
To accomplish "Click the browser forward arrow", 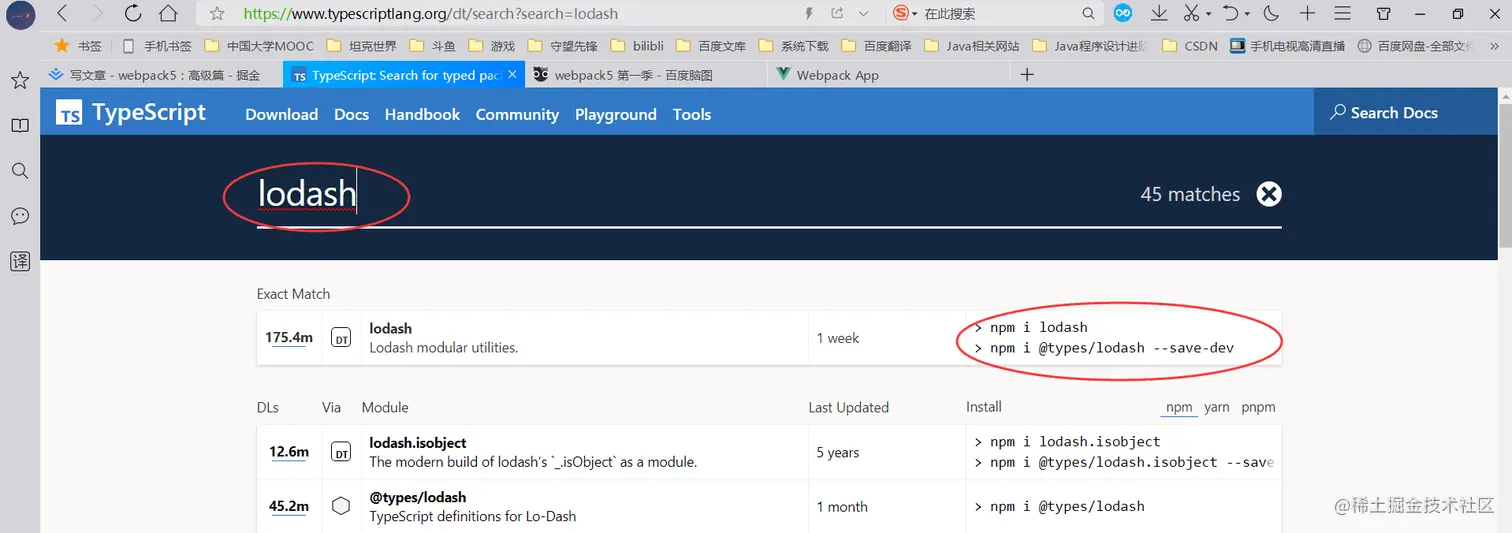I will tap(97, 13).
